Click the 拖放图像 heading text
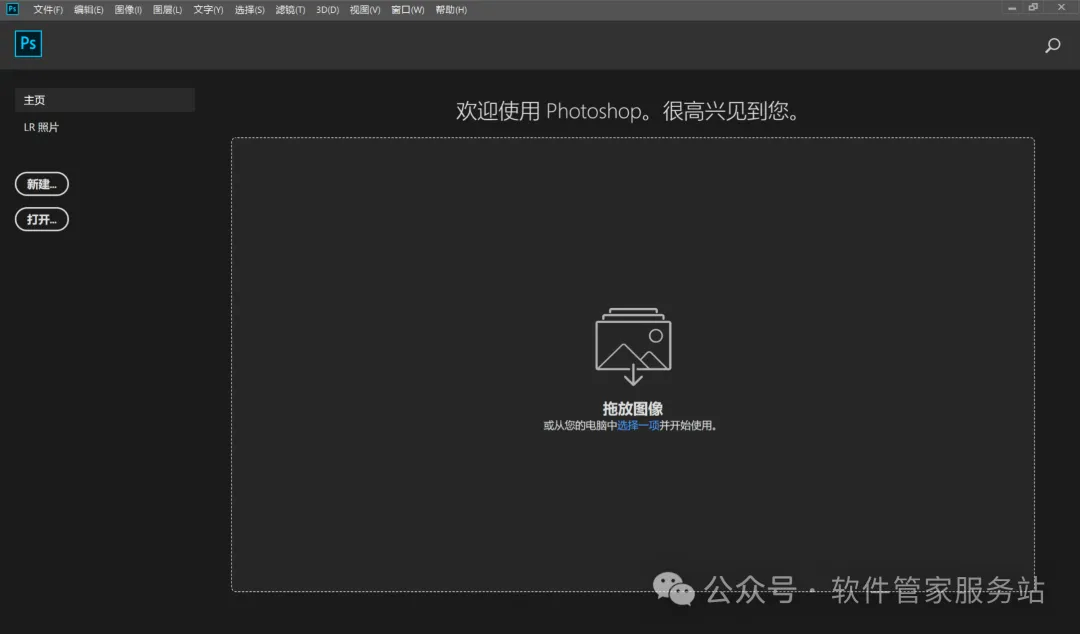1080x634 pixels. [632, 408]
